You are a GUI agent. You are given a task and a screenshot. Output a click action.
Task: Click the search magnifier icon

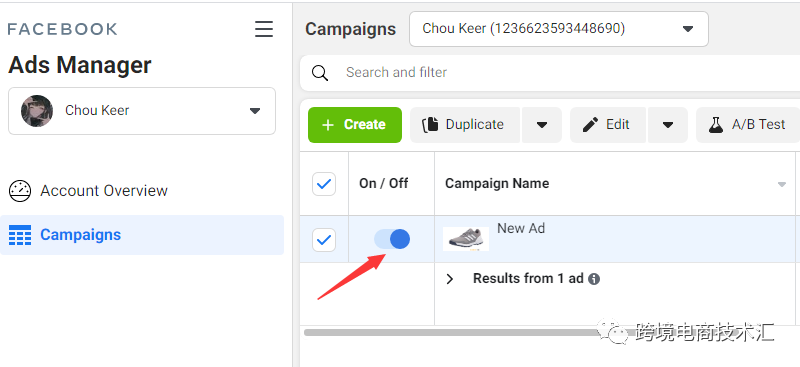tap(320, 73)
